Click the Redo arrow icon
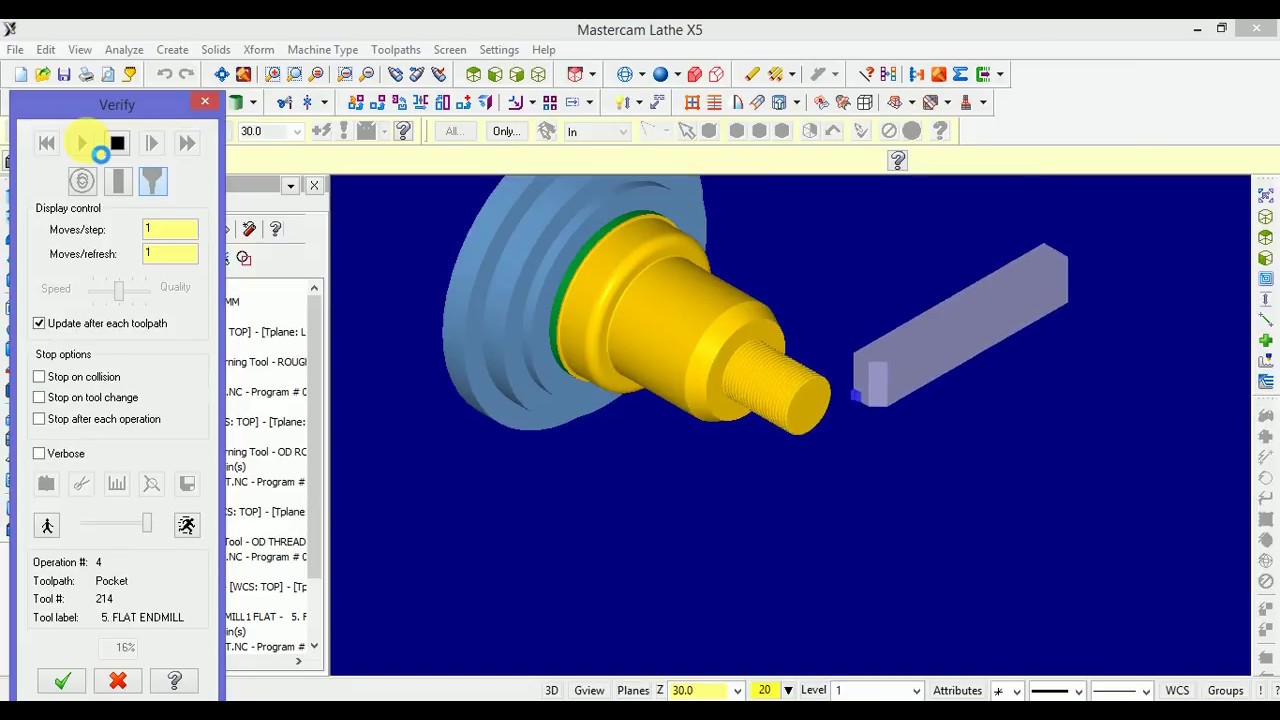1280x720 pixels. [186, 74]
